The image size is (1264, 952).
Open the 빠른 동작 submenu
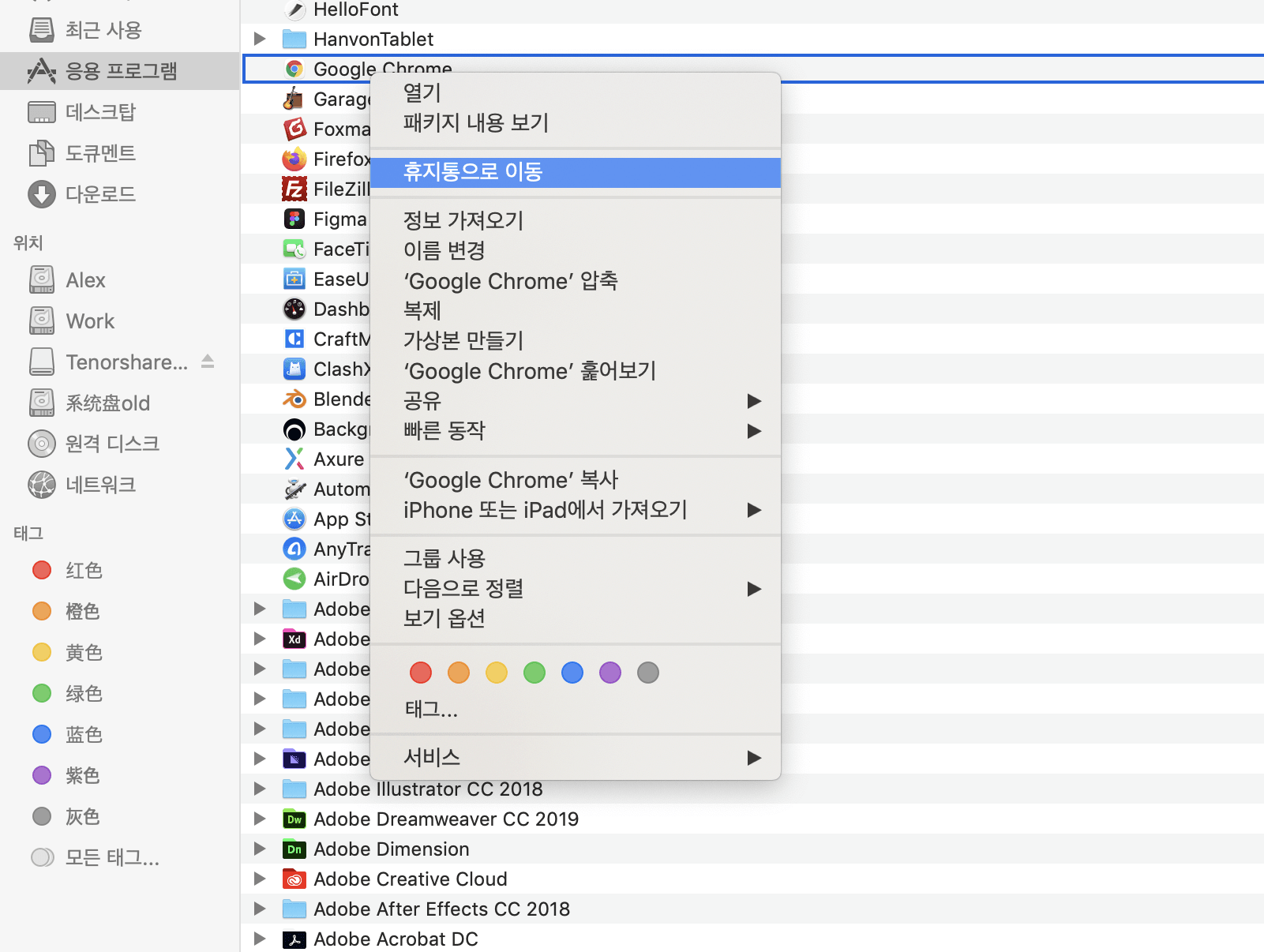click(x=576, y=431)
